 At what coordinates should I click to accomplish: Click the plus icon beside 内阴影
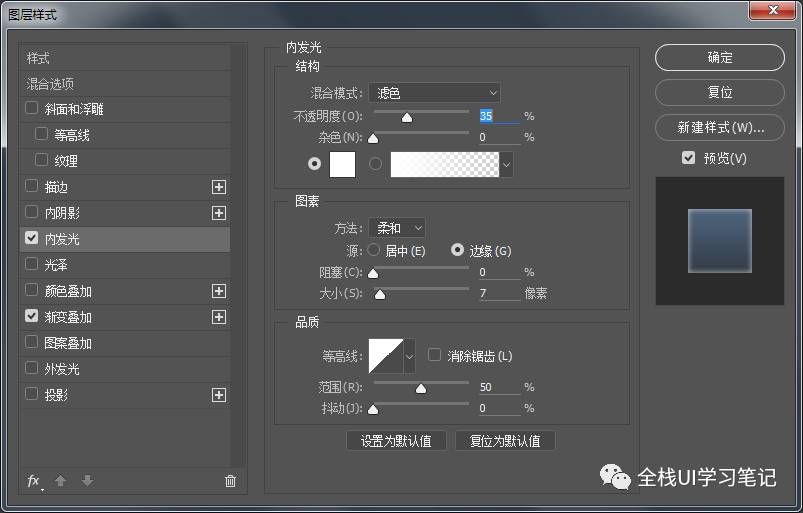pos(219,213)
